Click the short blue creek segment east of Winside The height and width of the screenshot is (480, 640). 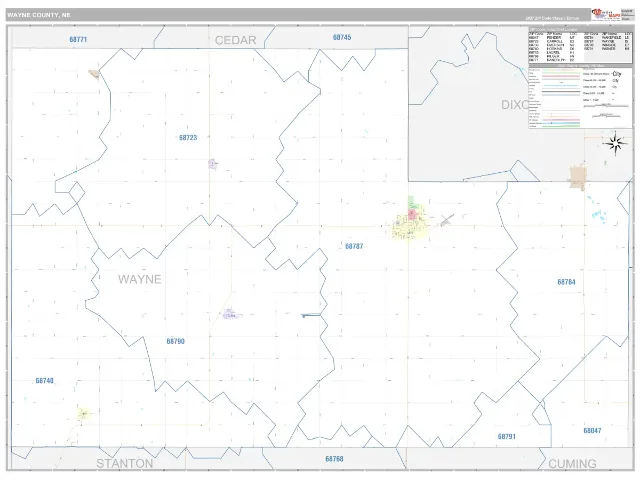click(x=311, y=315)
